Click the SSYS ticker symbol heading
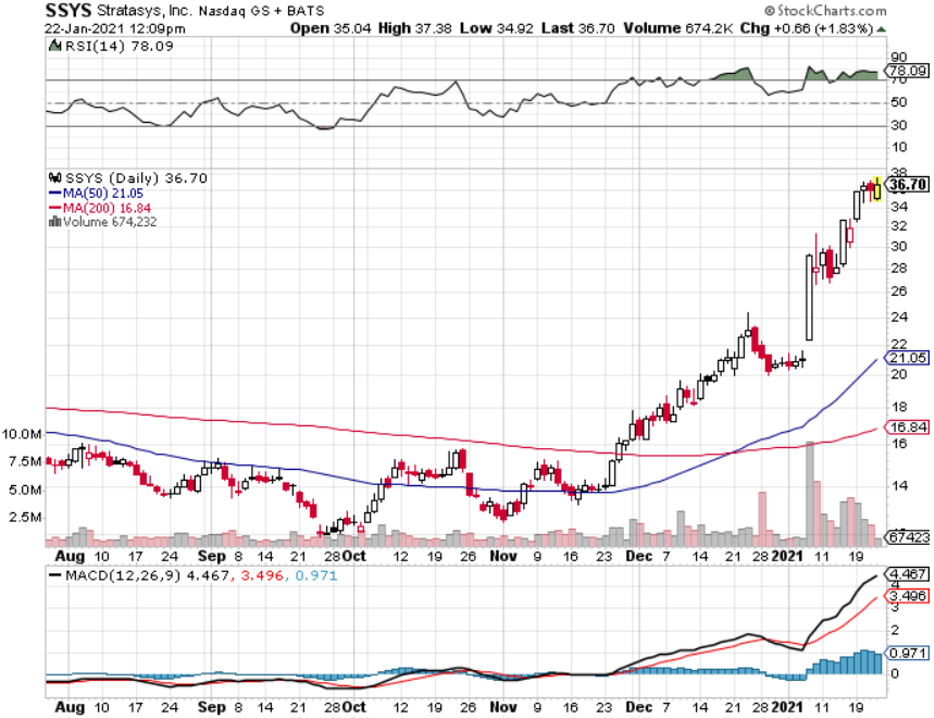 pyautogui.click(x=69, y=10)
